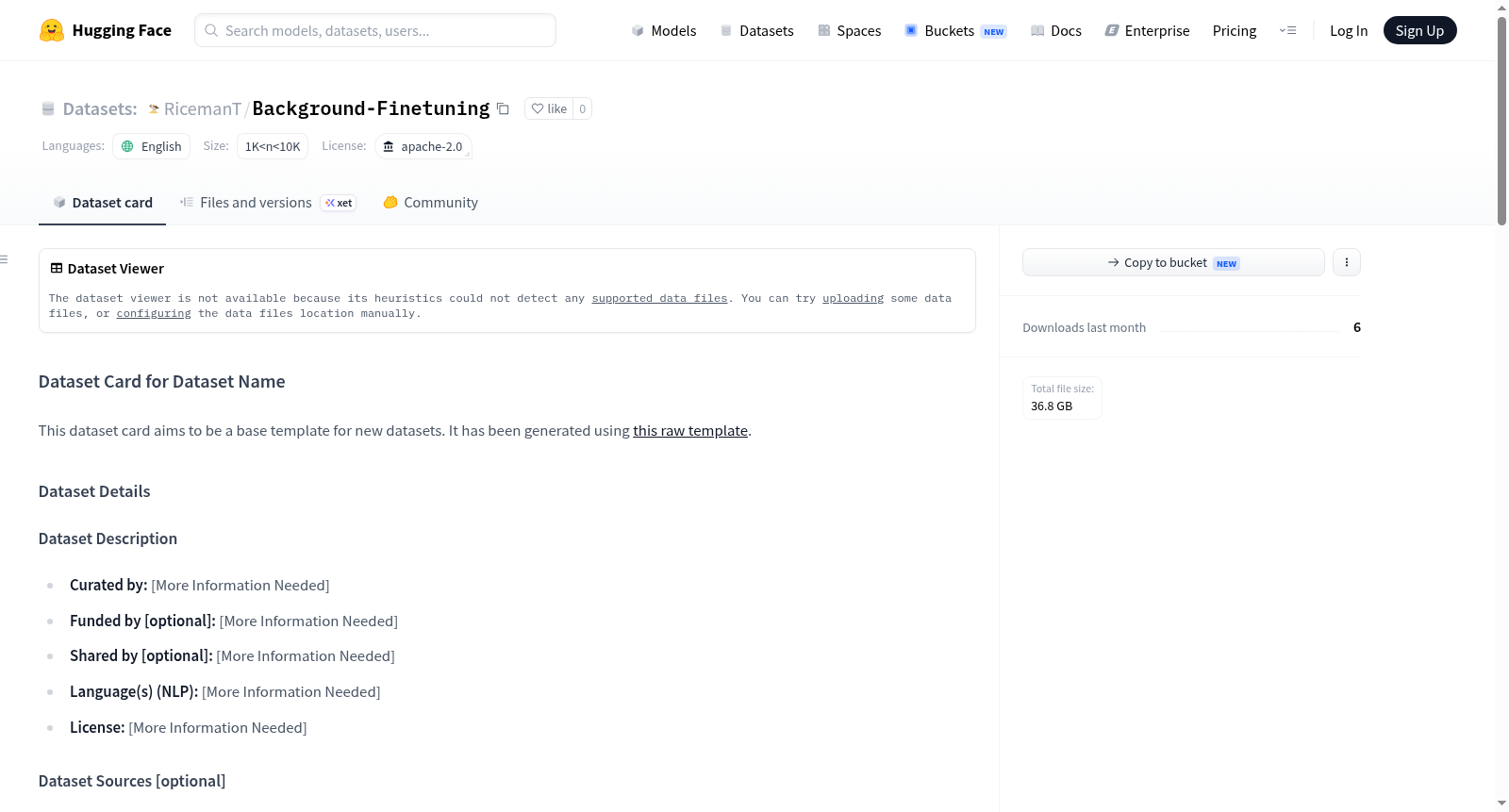Click the Dataset Description heading
This screenshot has width=1509, height=812.
(108, 539)
